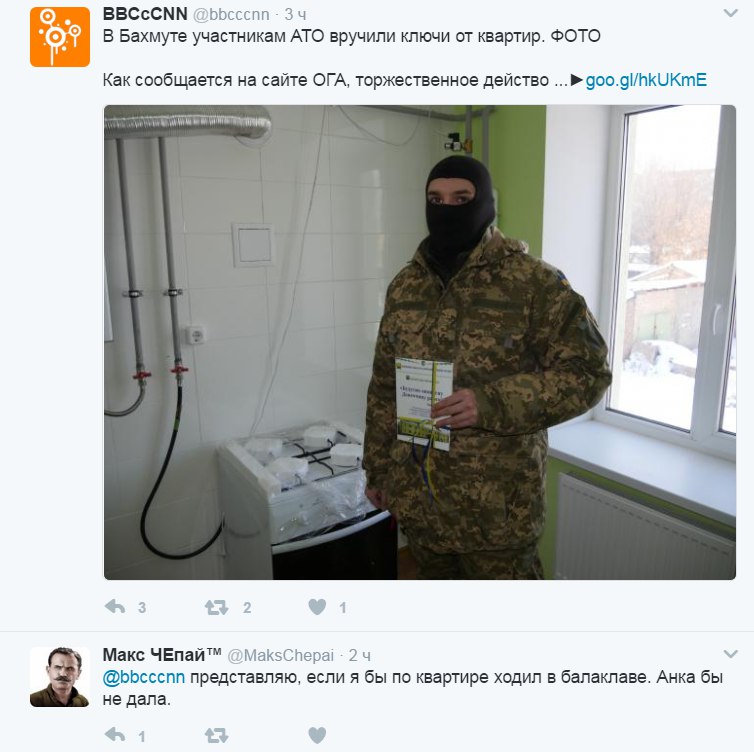Like the BBCcCNN tweet
This screenshot has width=754, height=752.
point(317,607)
